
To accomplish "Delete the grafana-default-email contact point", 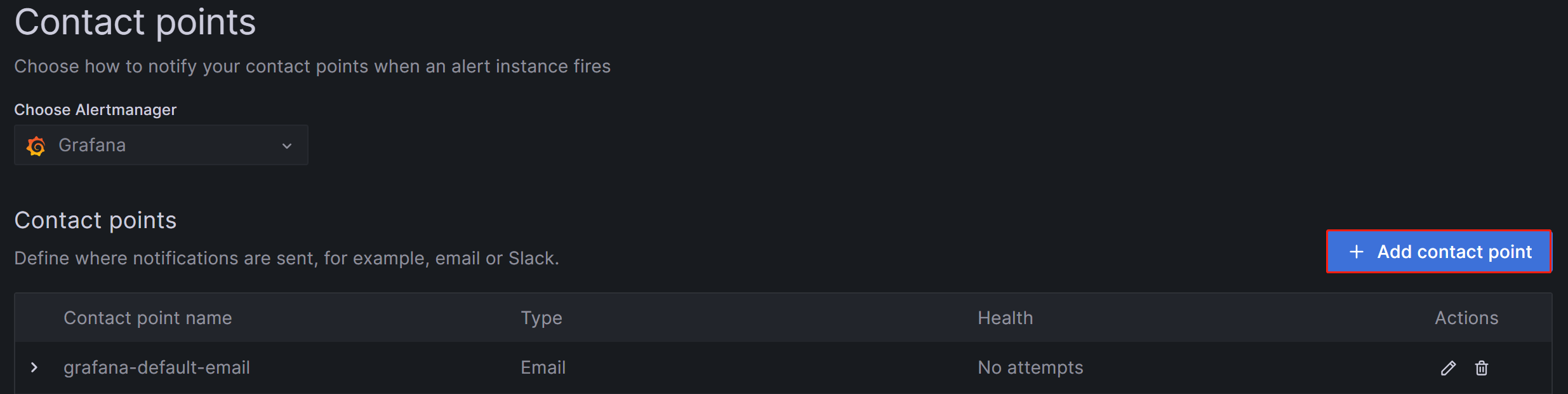I will (x=1482, y=368).
